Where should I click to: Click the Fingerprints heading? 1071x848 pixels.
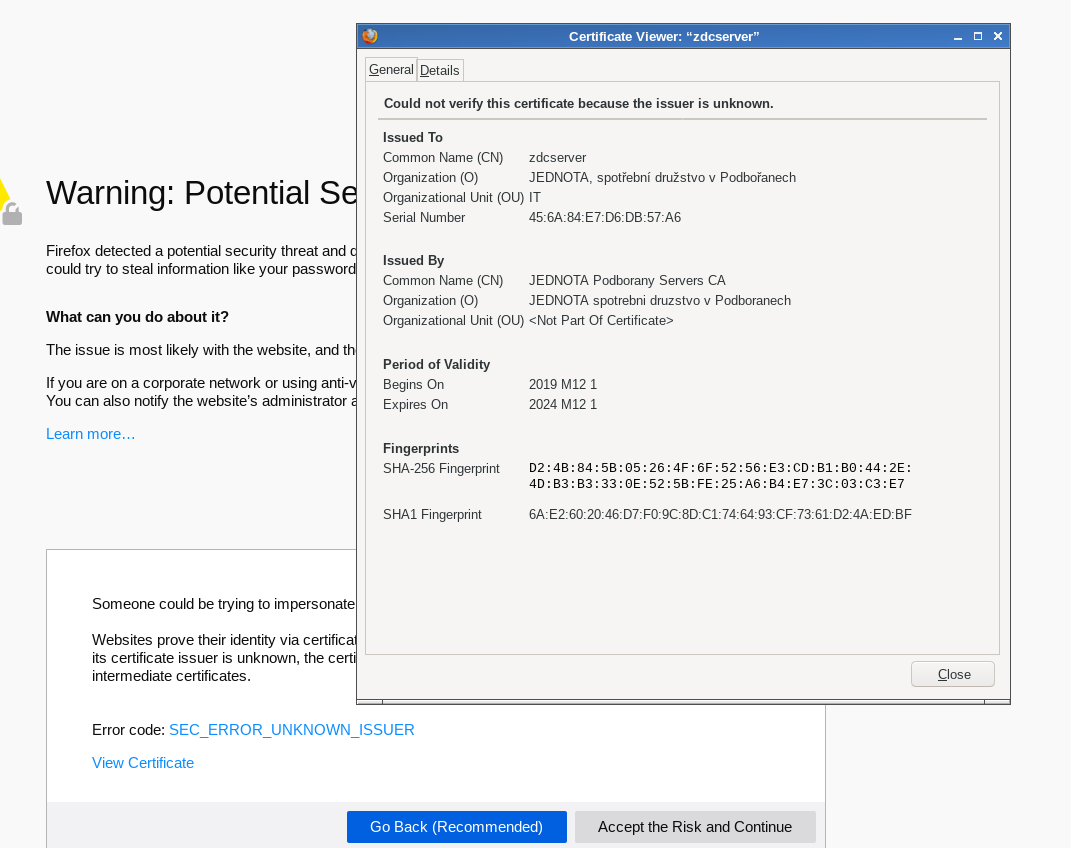[421, 449]
